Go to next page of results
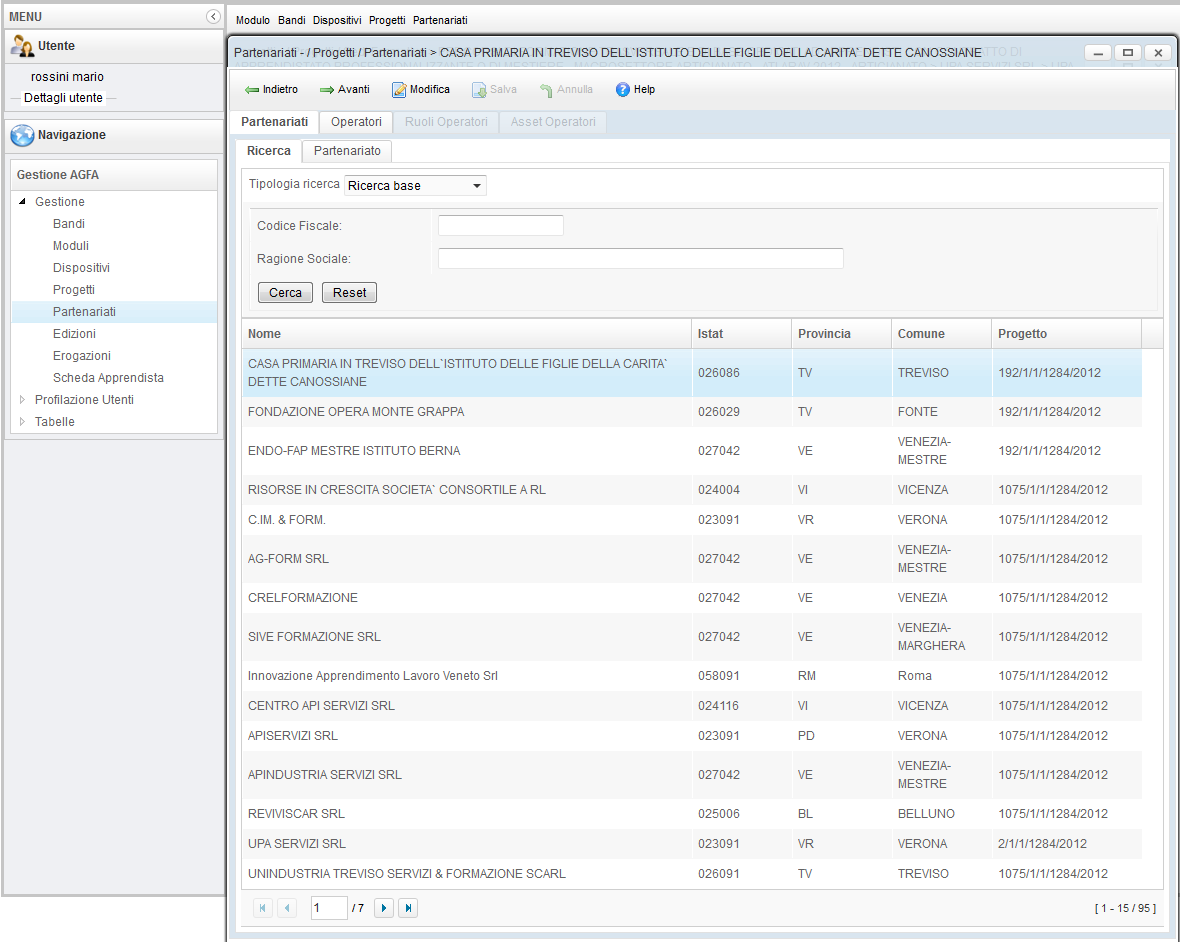The image size is (1180, 942). point(383,908)
